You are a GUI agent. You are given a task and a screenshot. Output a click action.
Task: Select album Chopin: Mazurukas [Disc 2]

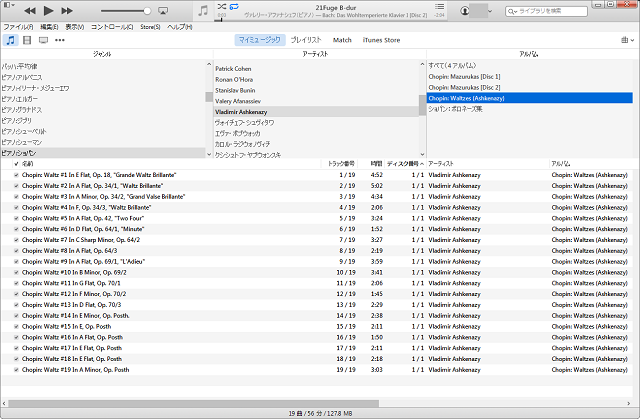coord(464,87)
